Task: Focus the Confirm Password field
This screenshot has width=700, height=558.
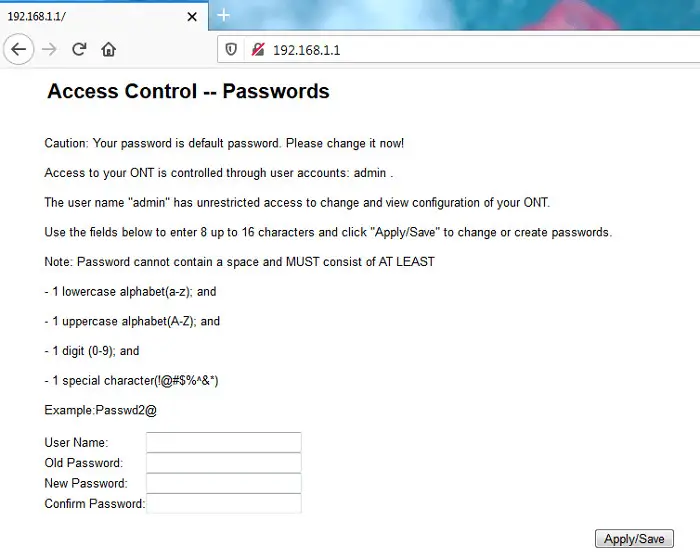Action: click(x=224, y=504)
